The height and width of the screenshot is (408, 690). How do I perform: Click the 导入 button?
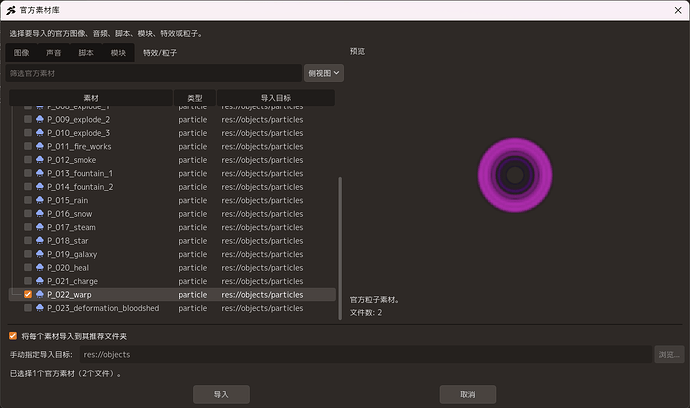pyautogui.click(x=221, y=394)
